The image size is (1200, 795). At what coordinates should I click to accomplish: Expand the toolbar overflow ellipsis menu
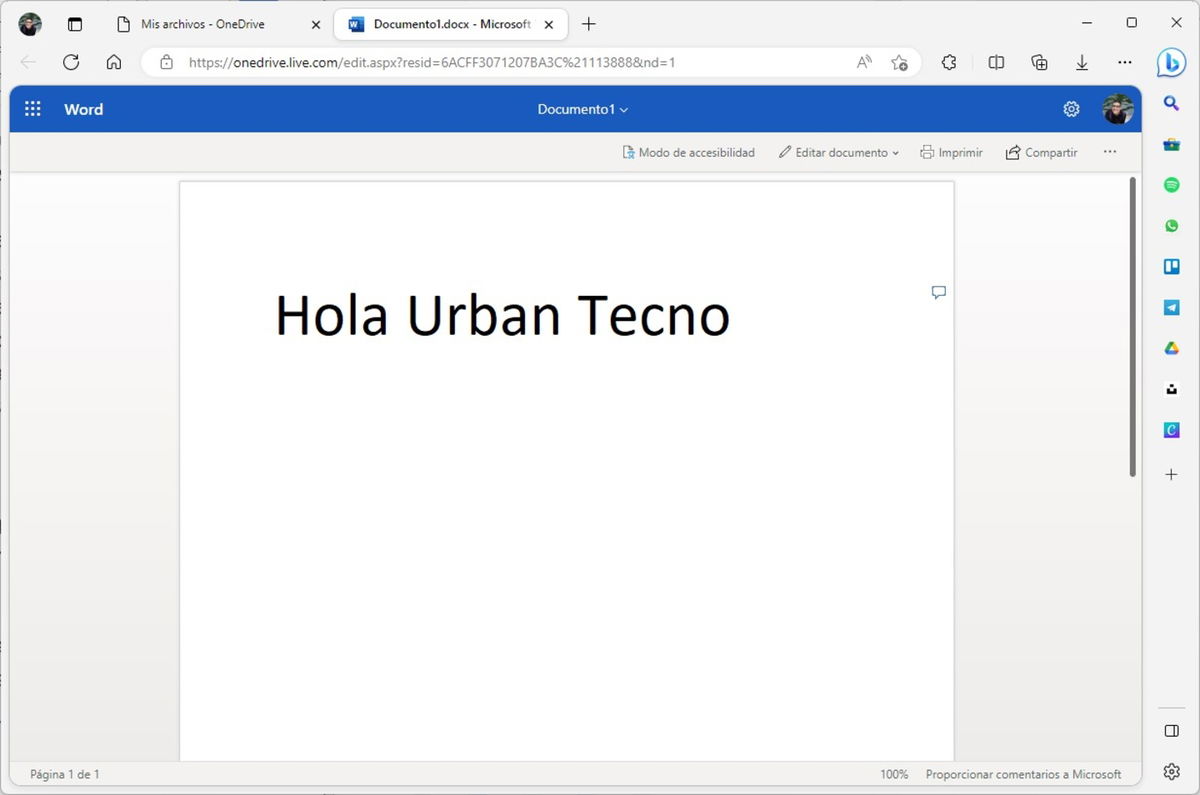tap(1110, 152)
